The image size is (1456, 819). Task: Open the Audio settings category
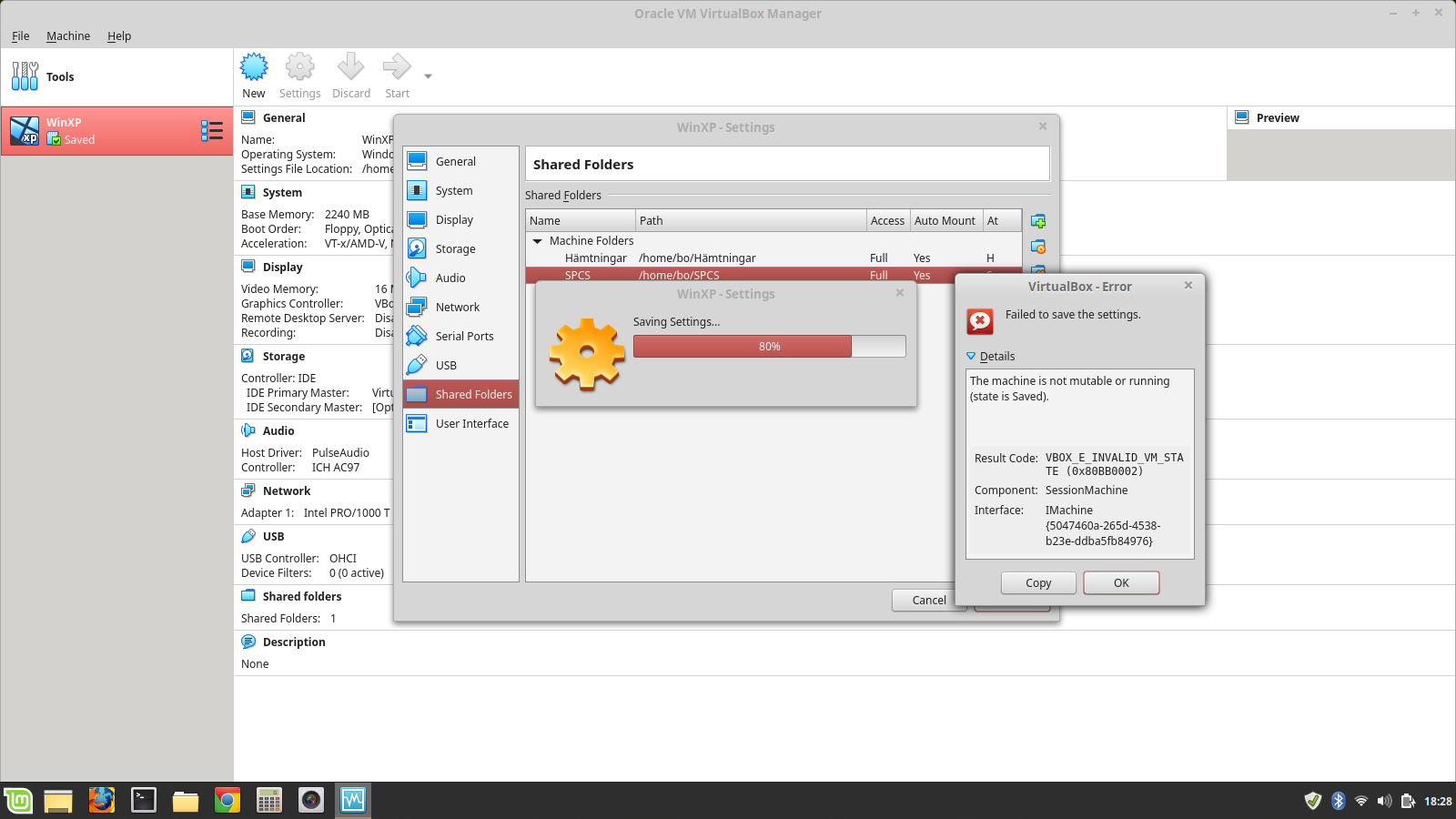(x=460, y=278)
